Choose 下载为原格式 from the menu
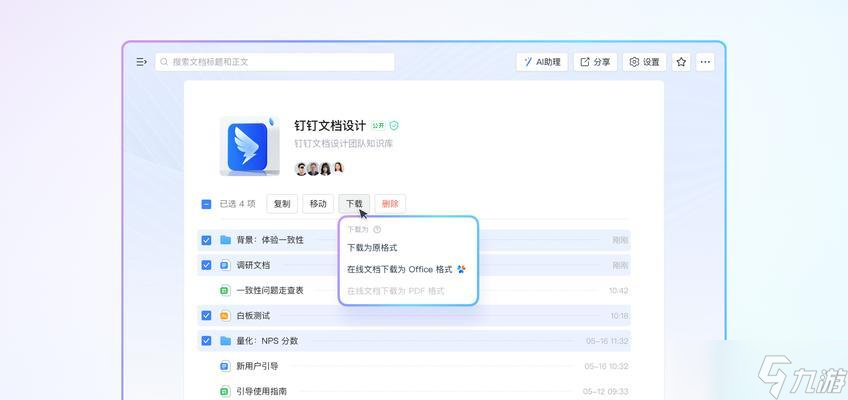This screenshot has width=848, height=400. [372, 248]
